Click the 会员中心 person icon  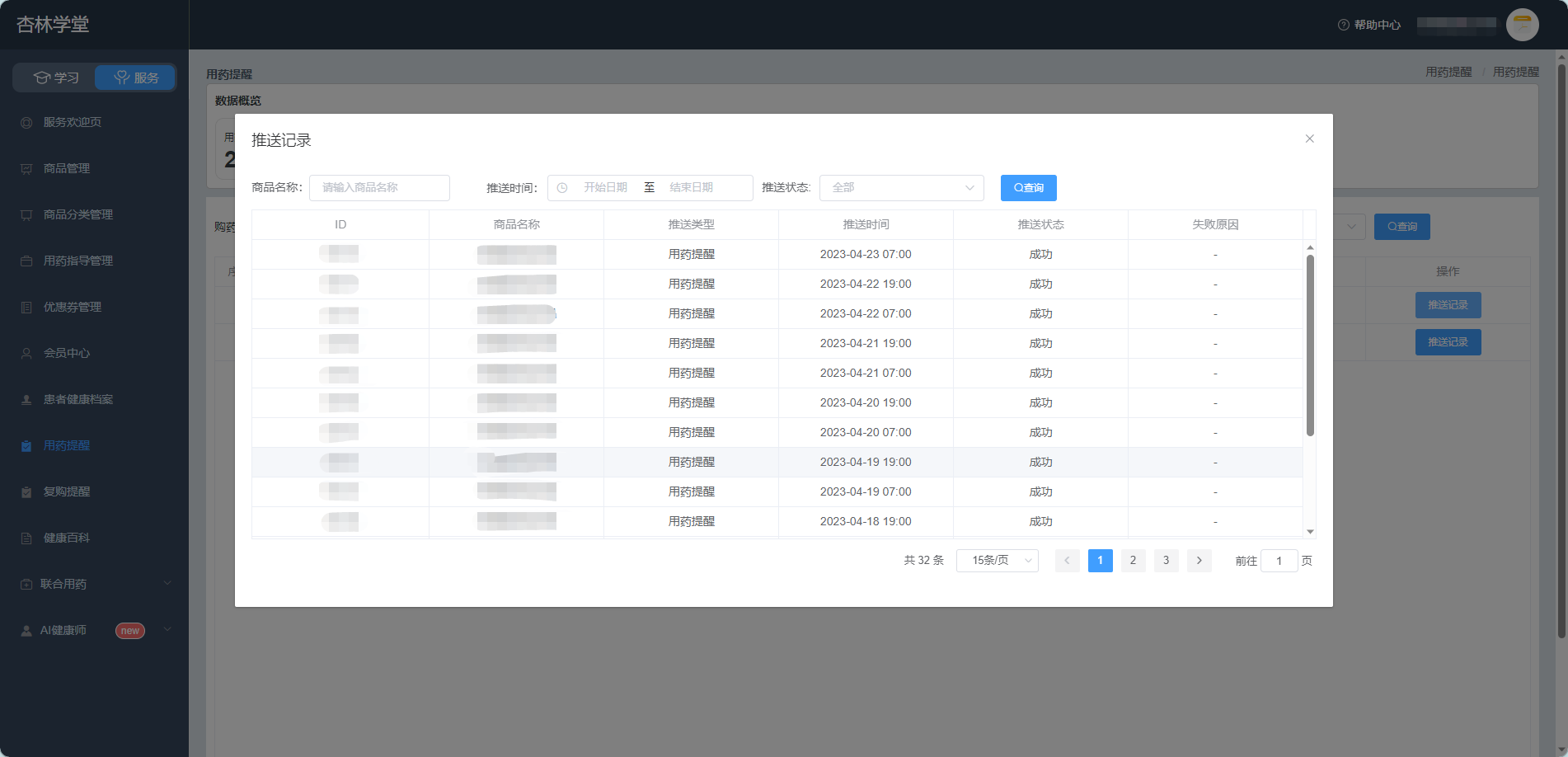(x=26, y=354)
